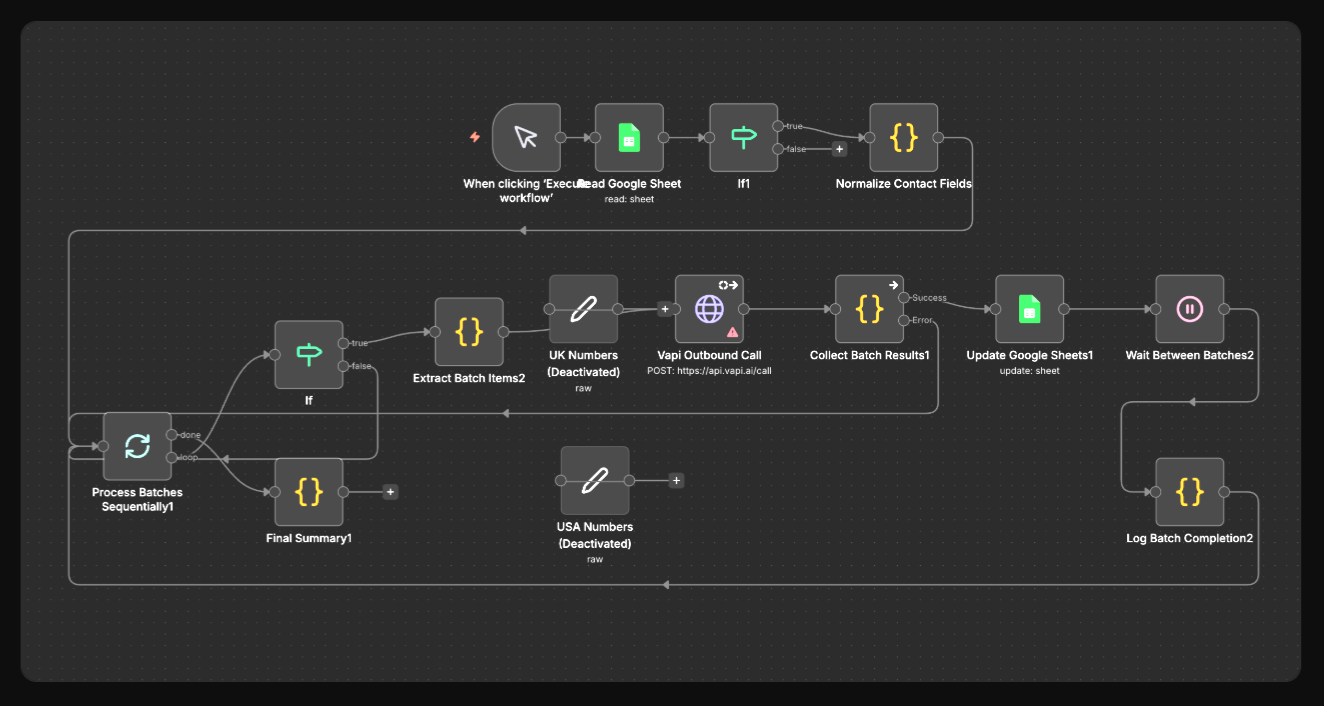Open the Collect Batch Results1 code node
The width and height of the screenshot is (1324, 706).
869,310
